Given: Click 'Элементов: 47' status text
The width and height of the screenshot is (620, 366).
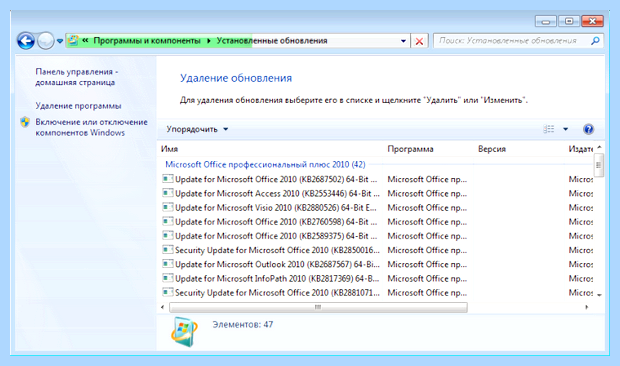Looking at the screenshot, I should click(x=243, y=325).
